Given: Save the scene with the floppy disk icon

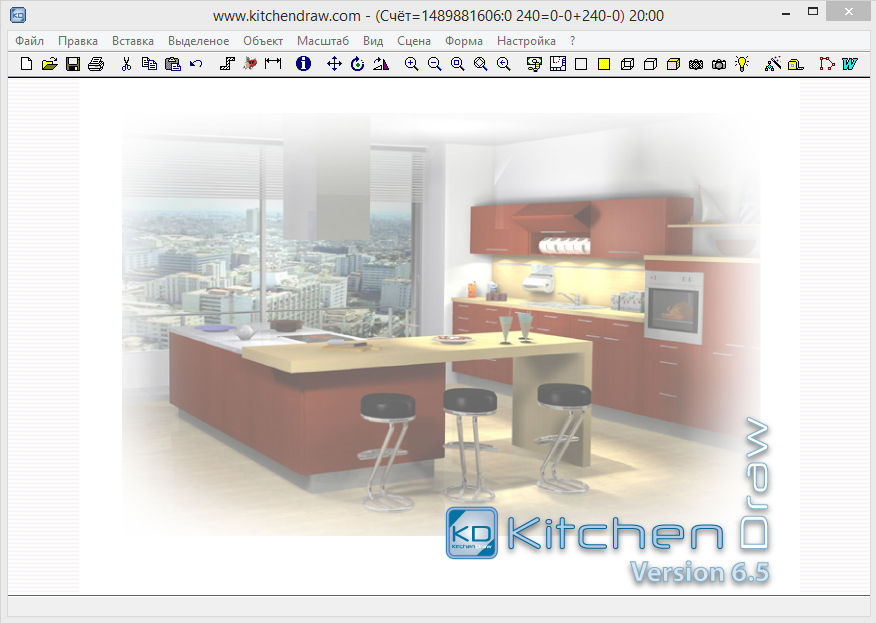Looking at the screenshot, I should pos(73,64).
